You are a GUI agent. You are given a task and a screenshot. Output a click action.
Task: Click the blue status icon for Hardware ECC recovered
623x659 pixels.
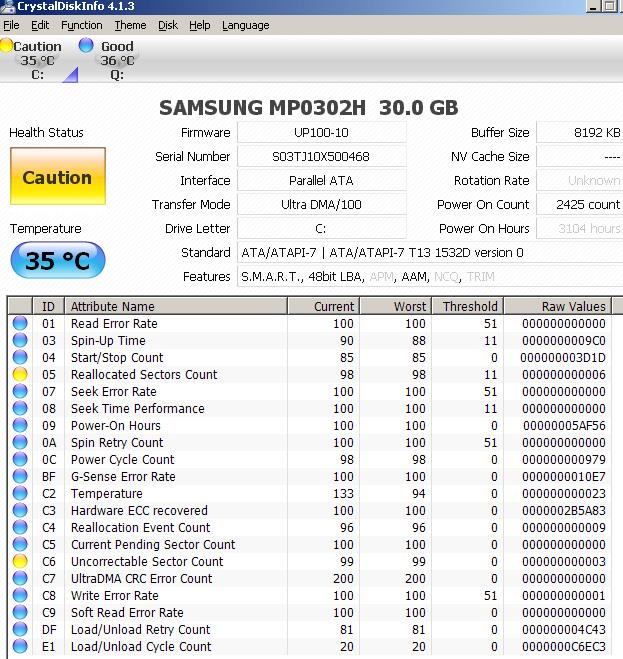coord(20,510)
